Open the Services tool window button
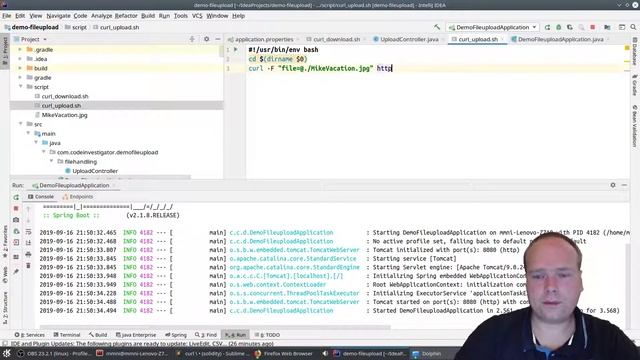This screenshot has height=360, width=640. coord(29,335)
